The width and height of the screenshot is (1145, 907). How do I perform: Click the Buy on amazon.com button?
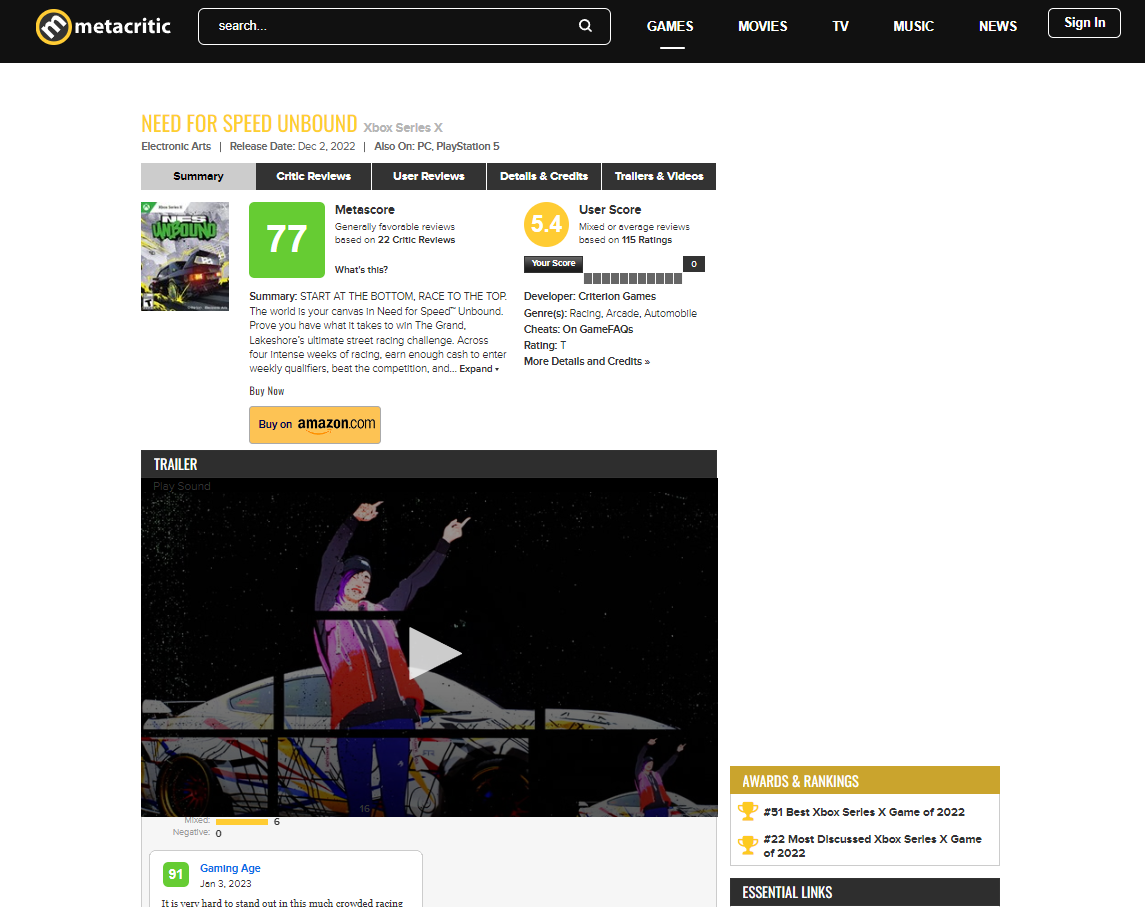point(315,424)
